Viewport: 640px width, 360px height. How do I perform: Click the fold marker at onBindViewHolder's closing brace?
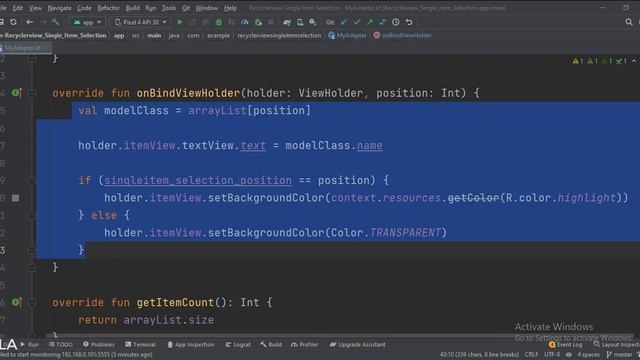pos(32,268)
